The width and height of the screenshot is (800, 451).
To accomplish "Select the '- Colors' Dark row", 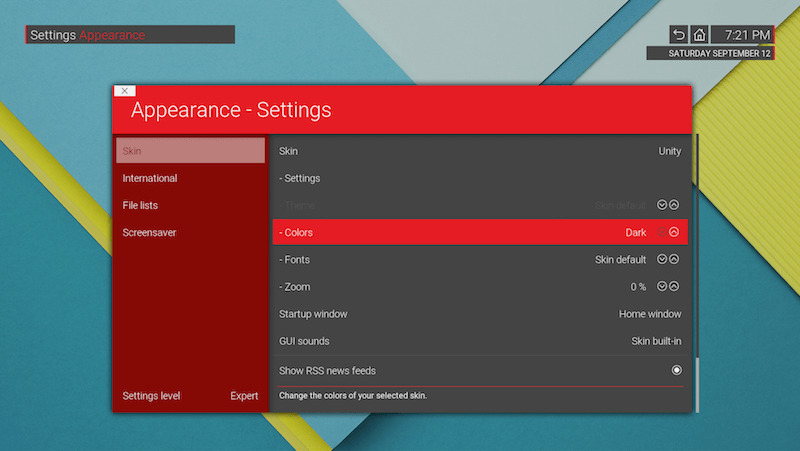I will click(480, 232).
